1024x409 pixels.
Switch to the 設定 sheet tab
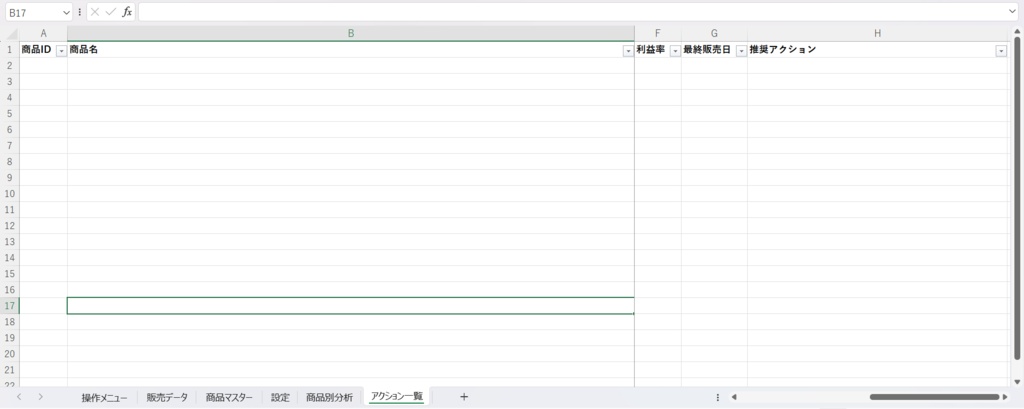click(280, 397)
